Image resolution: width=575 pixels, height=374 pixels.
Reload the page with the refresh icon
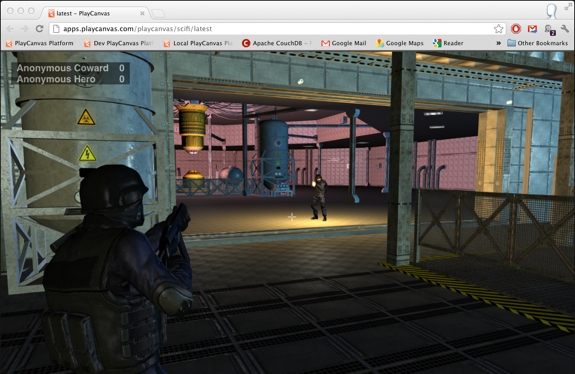[40, 29]
